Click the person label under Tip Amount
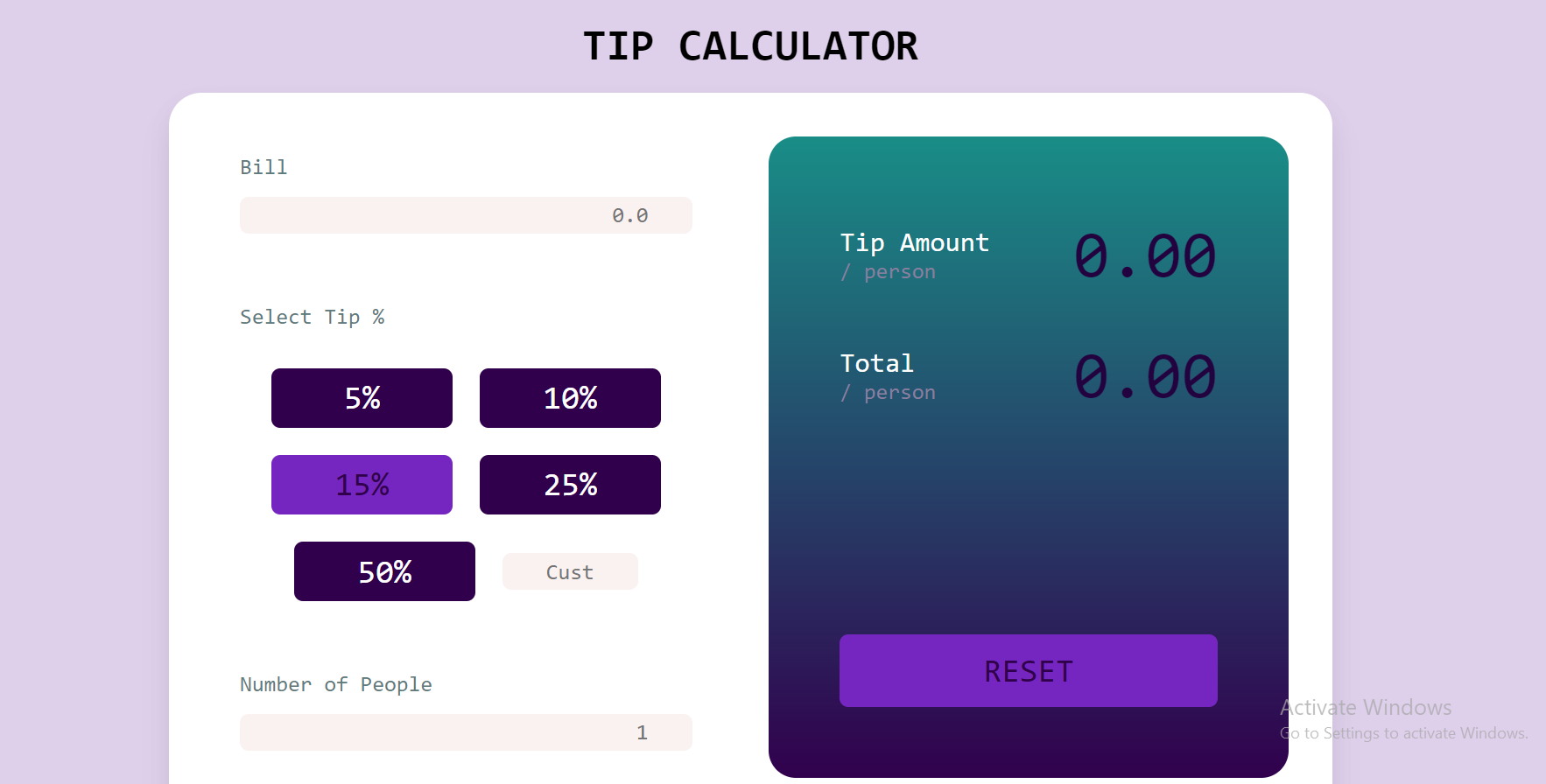The width and height of the screenshot is (1546, 784). [887, 271]
